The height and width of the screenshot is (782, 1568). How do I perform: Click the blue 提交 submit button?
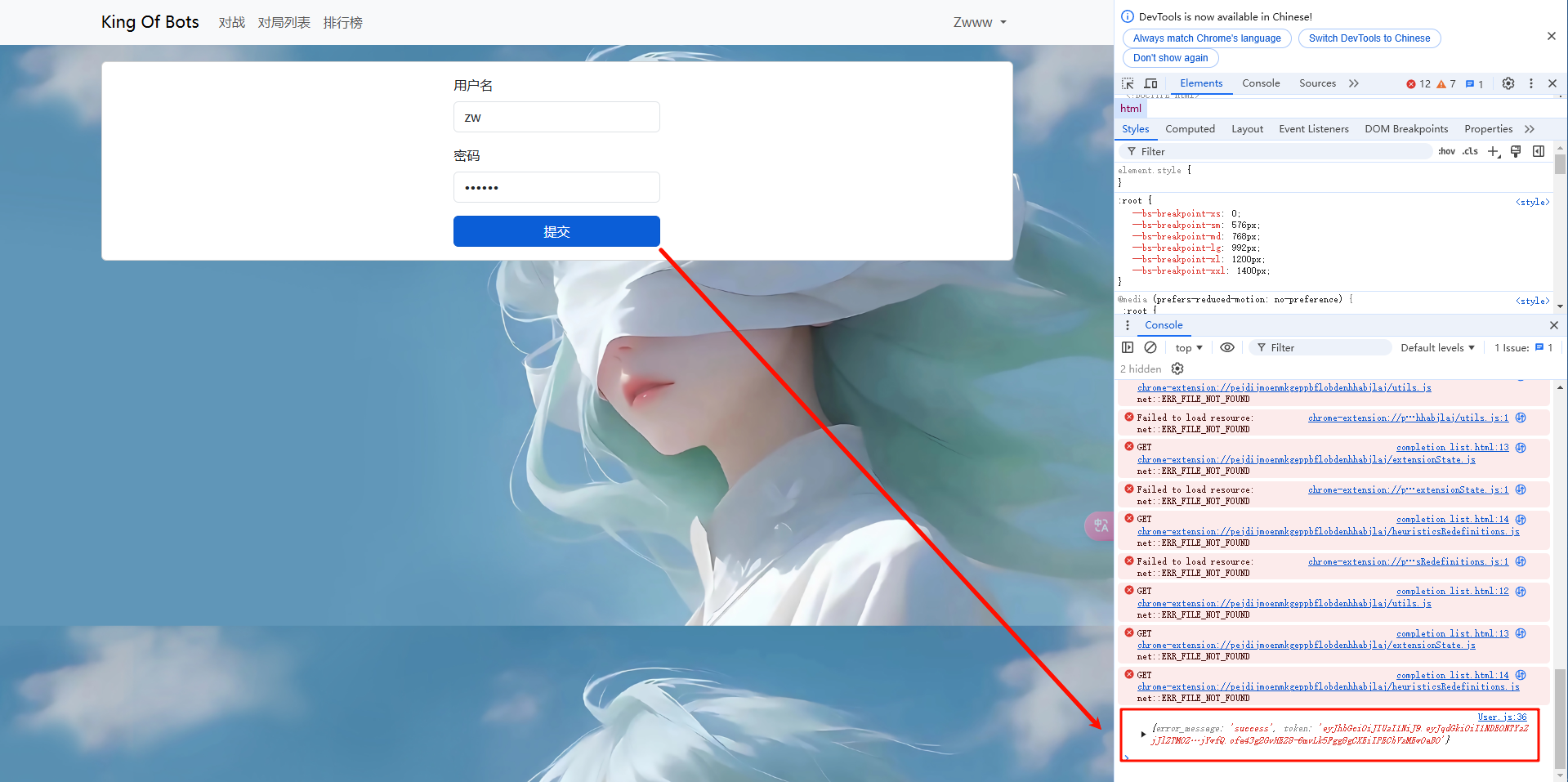point(556,231)
